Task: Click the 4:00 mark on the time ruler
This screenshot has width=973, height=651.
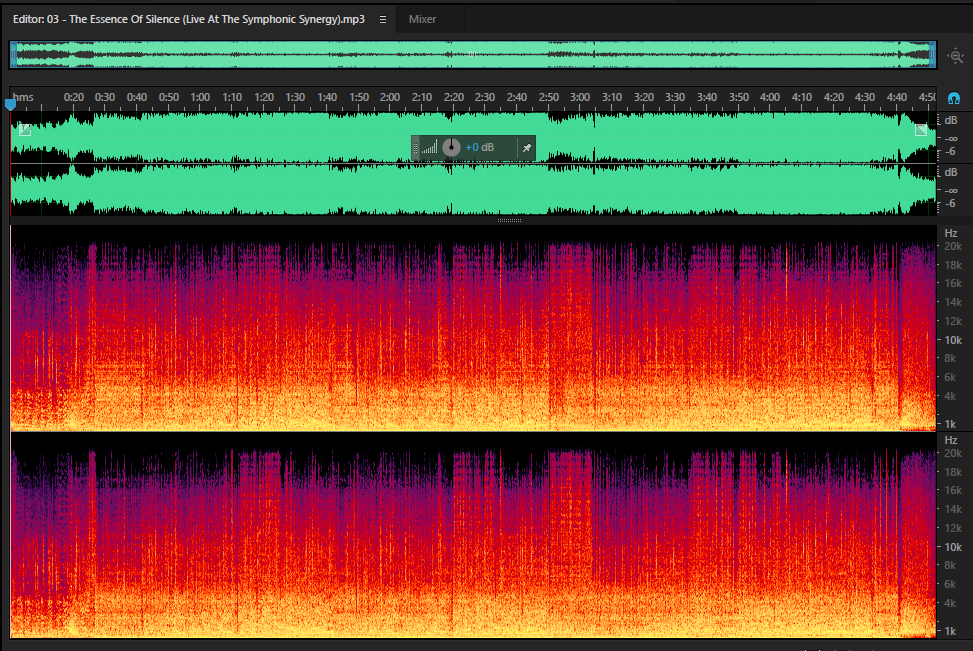Action: (x=769, y=97)
